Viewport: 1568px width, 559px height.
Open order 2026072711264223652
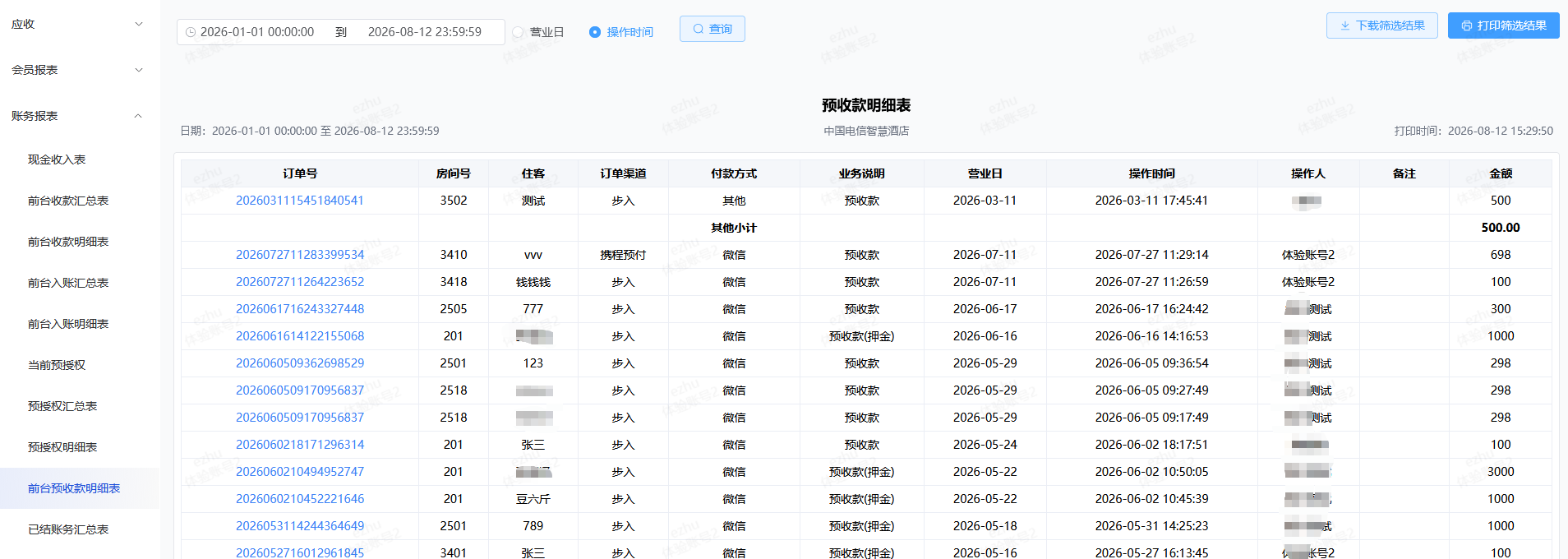(x=300, y=282)
